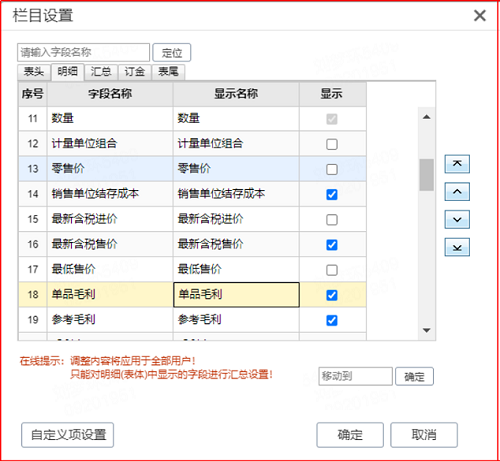Toggle display checkbox for 计量单位组合

point(332,144)
